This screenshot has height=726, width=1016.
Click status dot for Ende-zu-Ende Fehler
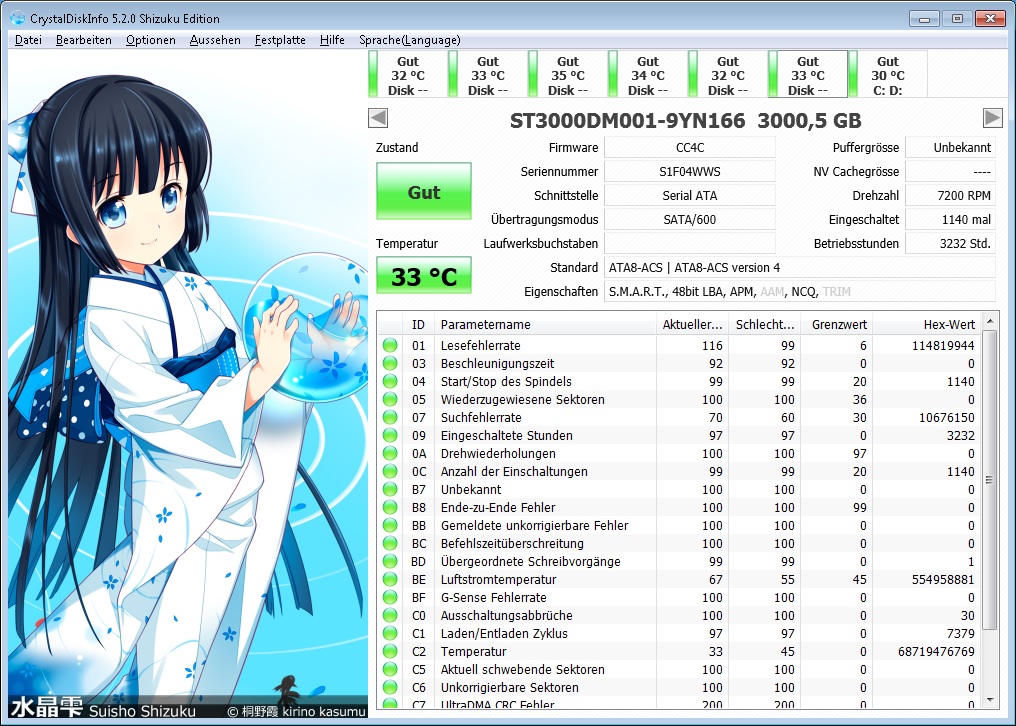click(x=390, y=508)
